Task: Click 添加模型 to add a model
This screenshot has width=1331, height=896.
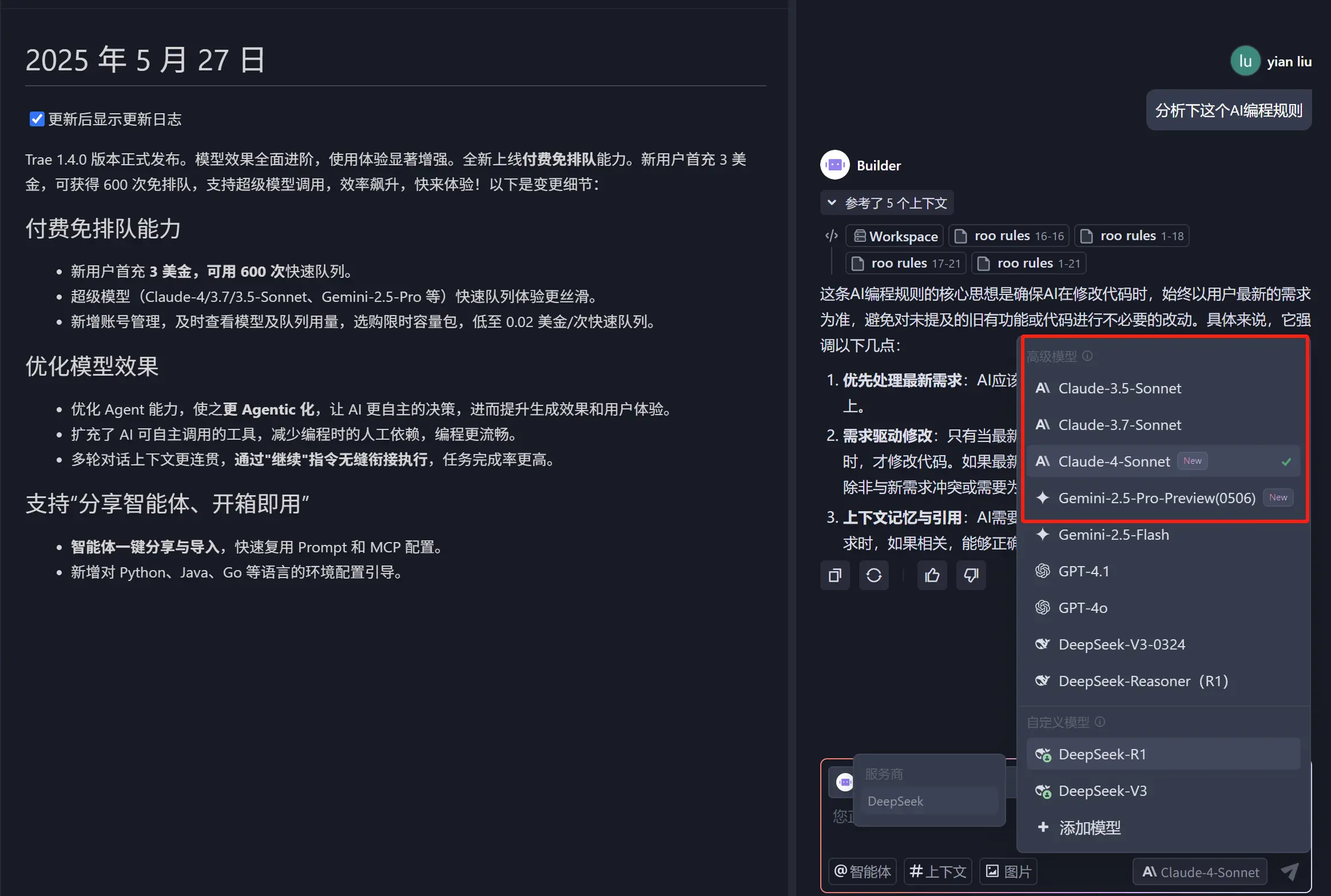Action: click(x=1163, y=827)
